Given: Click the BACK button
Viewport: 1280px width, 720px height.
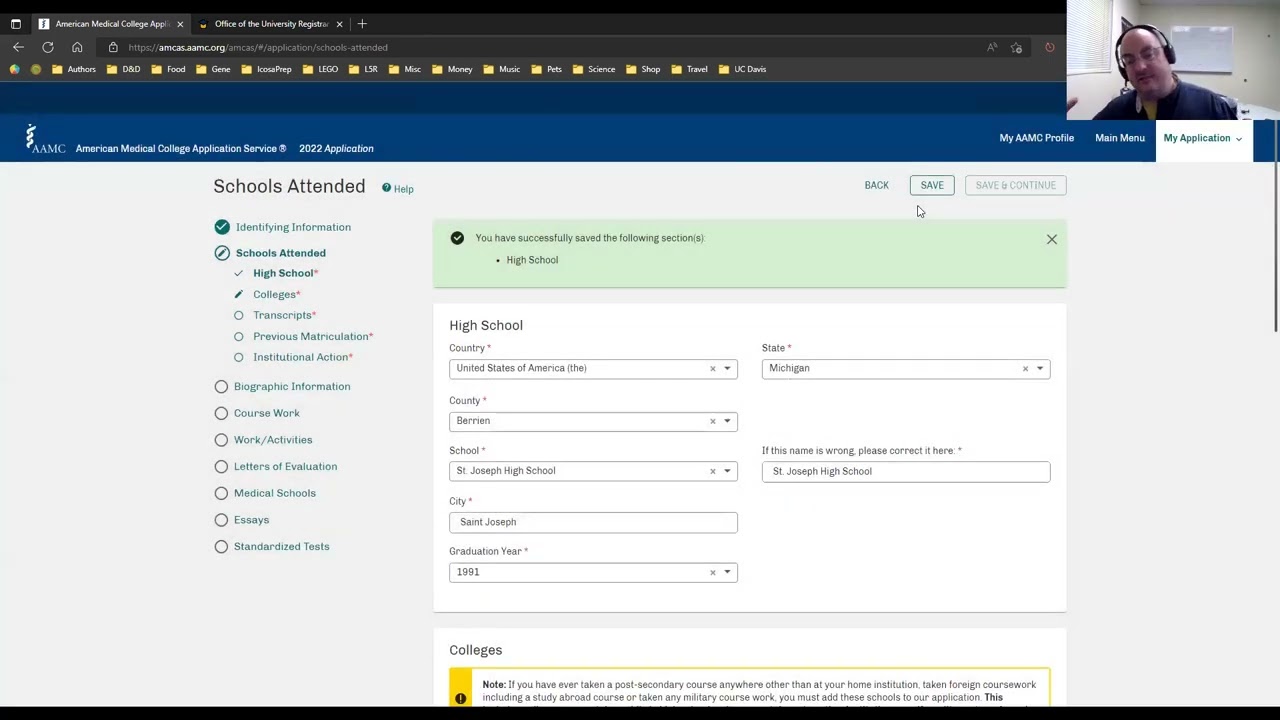Looking at the screenshot, I should pyautogui.click(x=876, y=185).
